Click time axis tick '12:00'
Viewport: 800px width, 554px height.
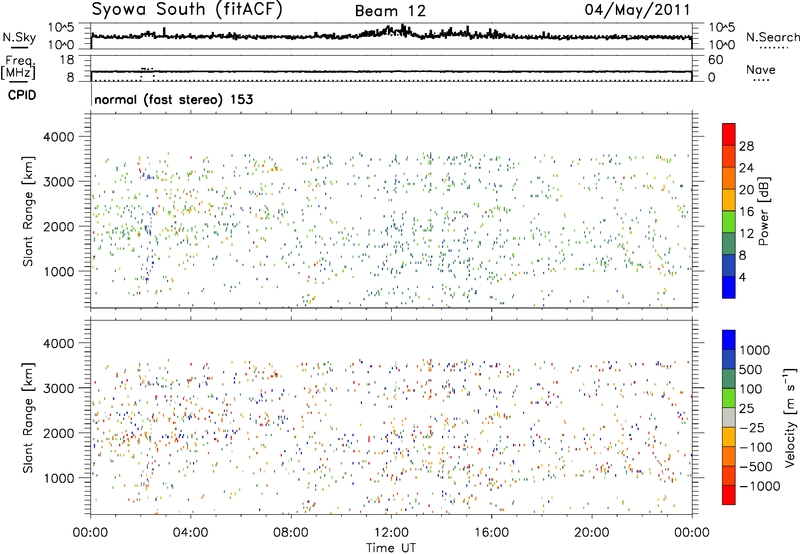tap(391, 533)
